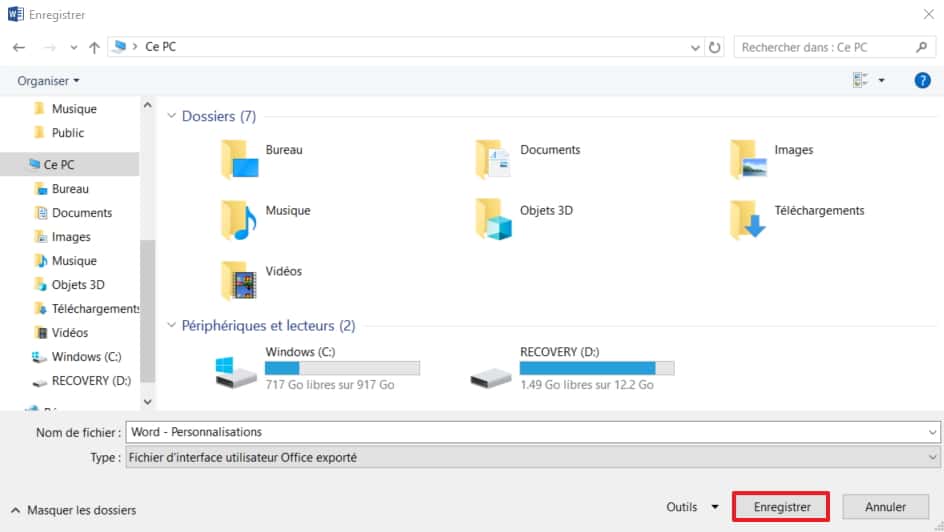The width and height of the screenshot is (944, 532).
Task: Select the Téléchargements folder icon in main view
Action: click(x=748, y=220)
